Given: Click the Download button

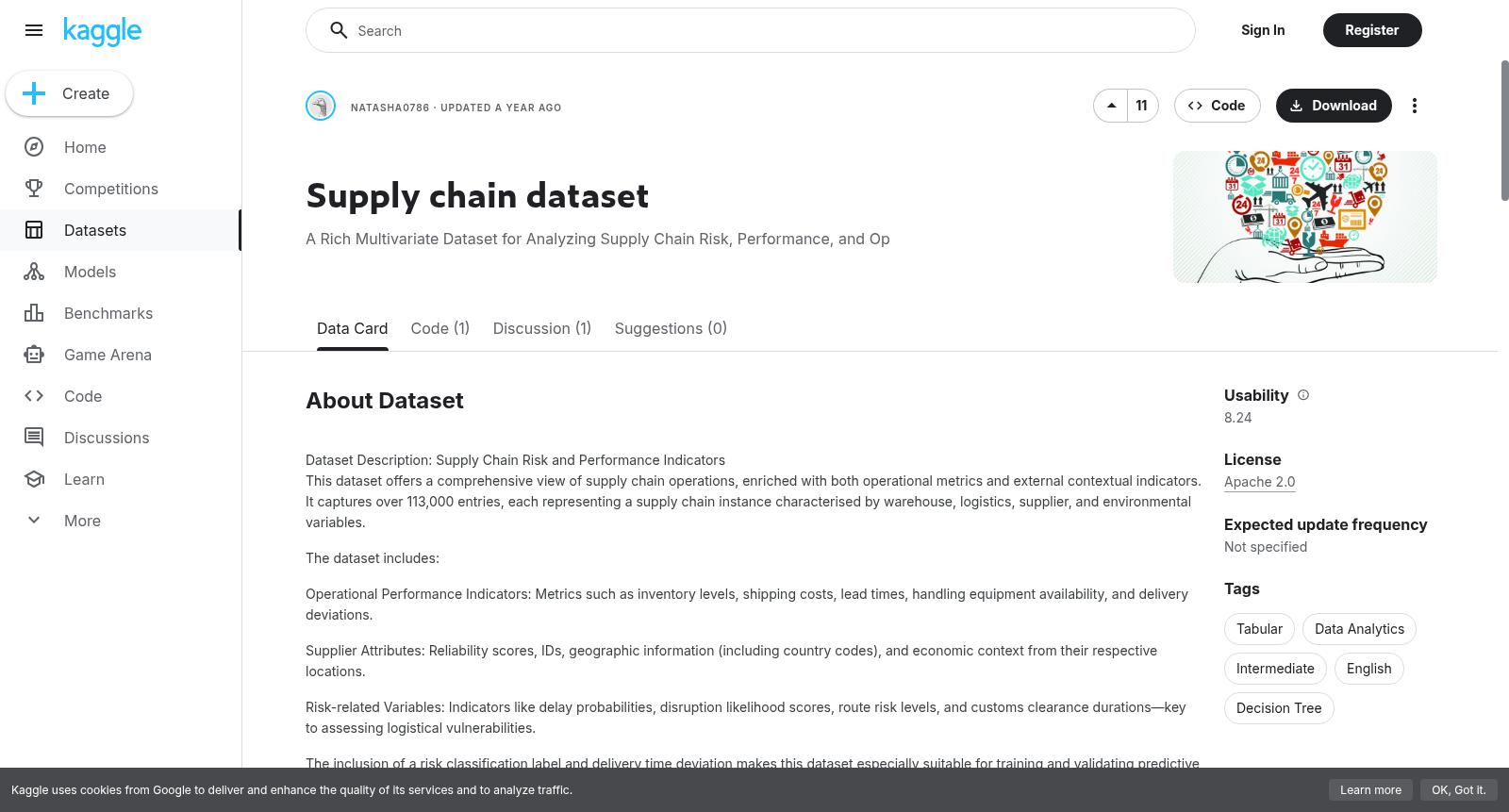Looking at the screenshot, I should tap(1334, 106).
